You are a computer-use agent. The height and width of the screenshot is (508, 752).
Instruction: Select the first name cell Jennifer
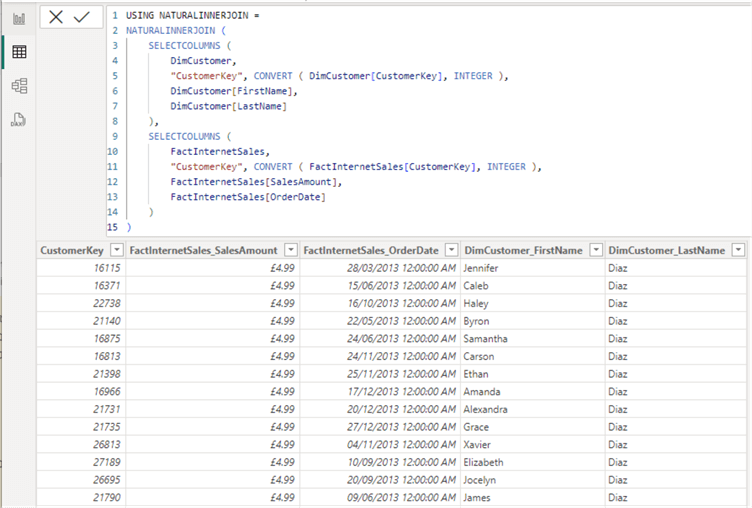click(x=532, y=268)
